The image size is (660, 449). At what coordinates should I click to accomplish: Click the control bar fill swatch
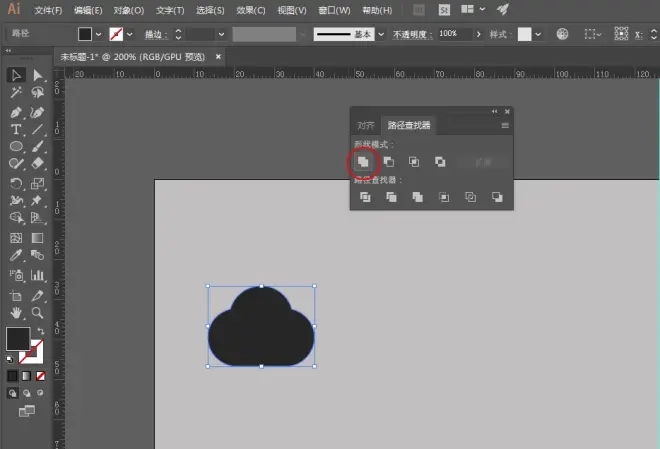pos(85,34)
